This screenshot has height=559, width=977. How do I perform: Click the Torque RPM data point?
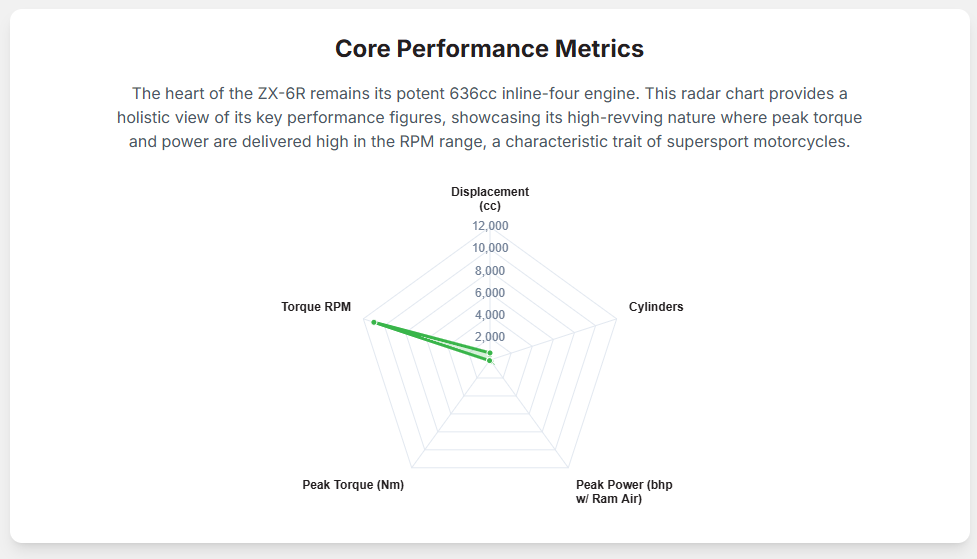click(373, 322)
